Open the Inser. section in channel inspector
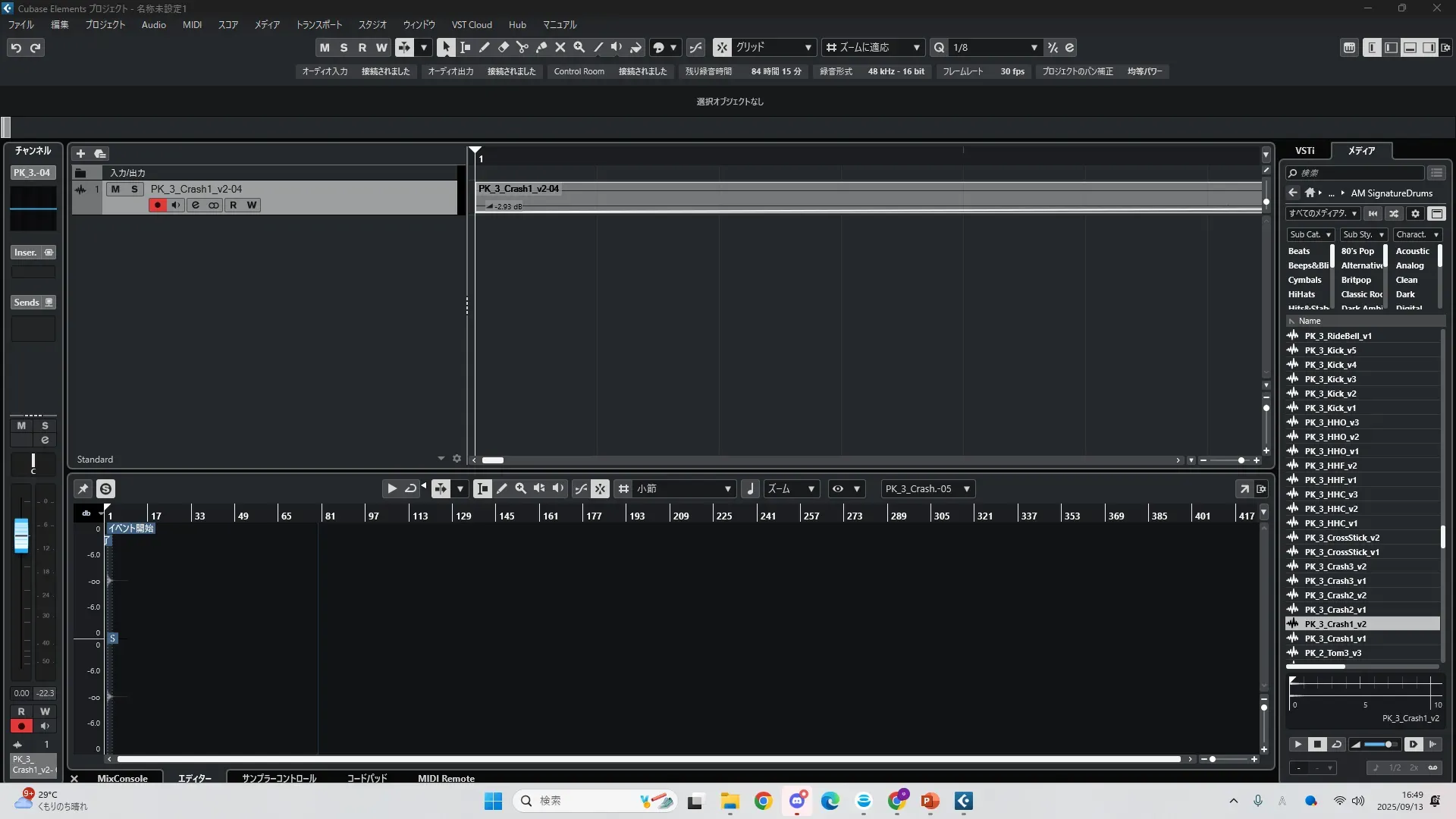Screen dimensions: 1456x819 pos(25,253)
